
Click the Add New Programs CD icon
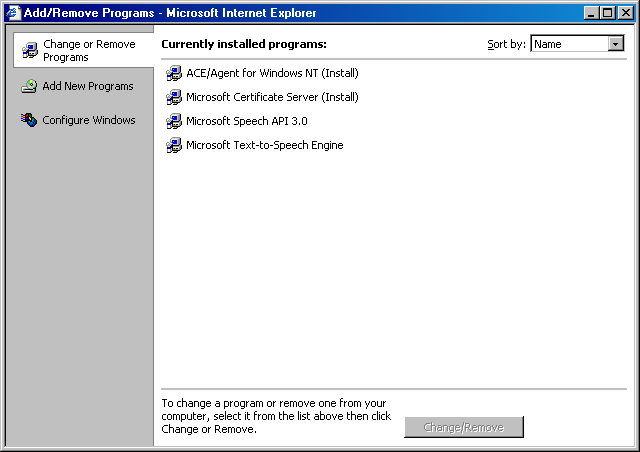29,86
